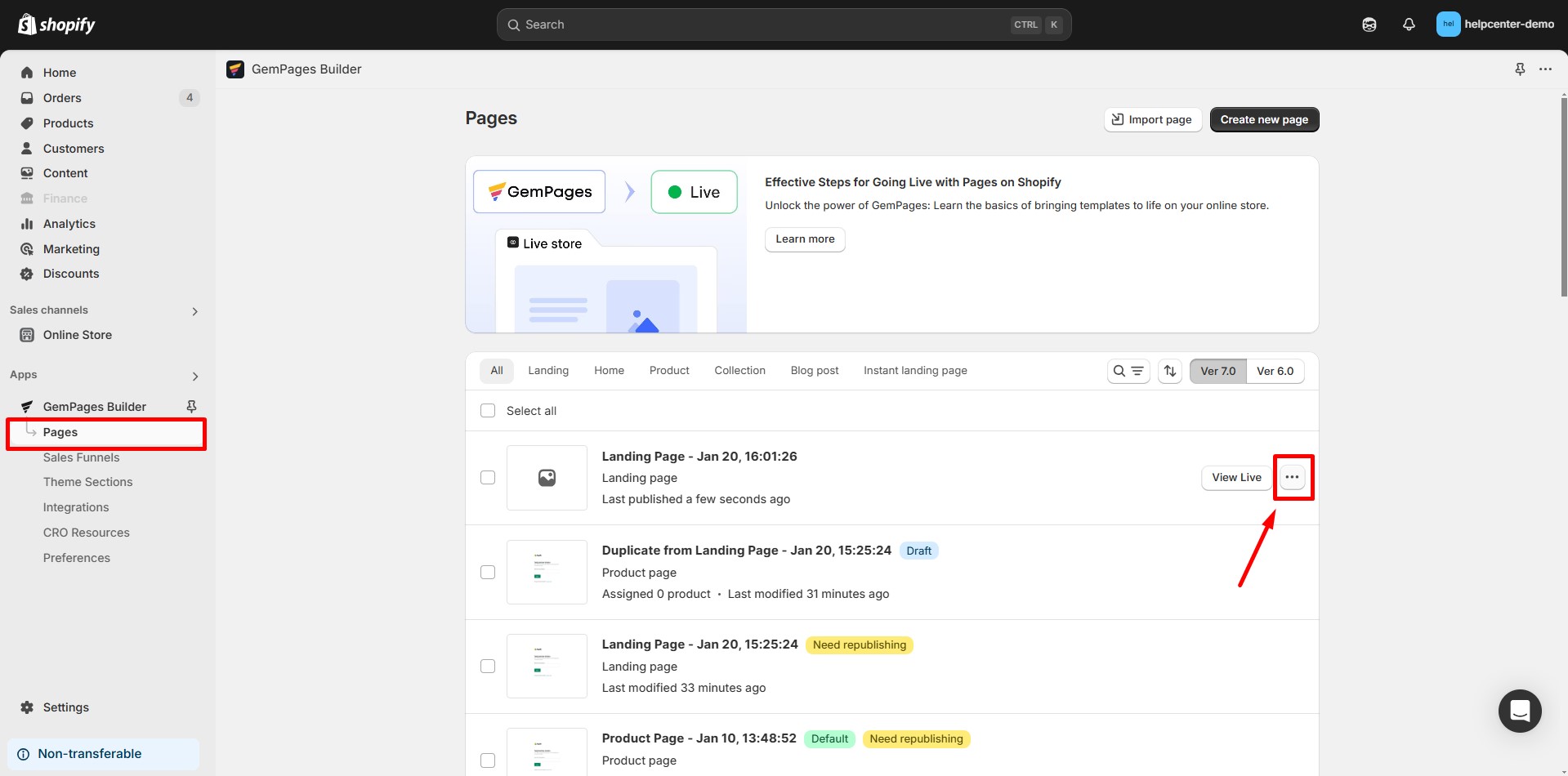Click the Create new page button
This screenshot has height=776, width=1568.
coord(1263,119)
